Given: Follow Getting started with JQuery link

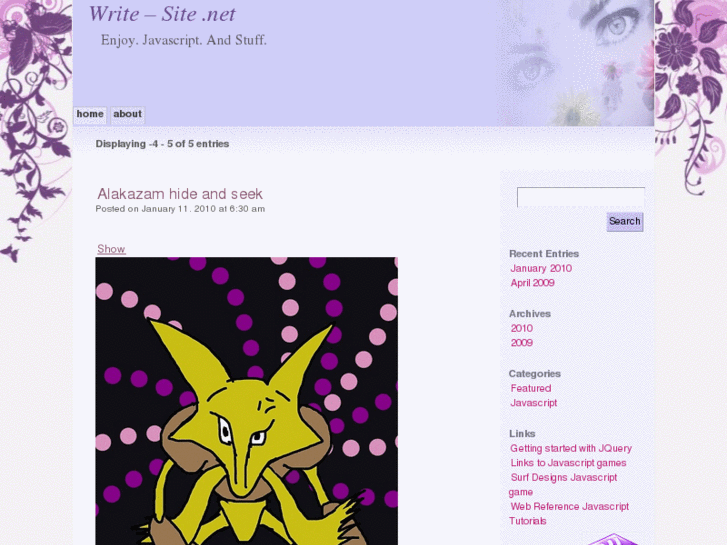Looking at the screenshot, I should [x=571, y=449].
